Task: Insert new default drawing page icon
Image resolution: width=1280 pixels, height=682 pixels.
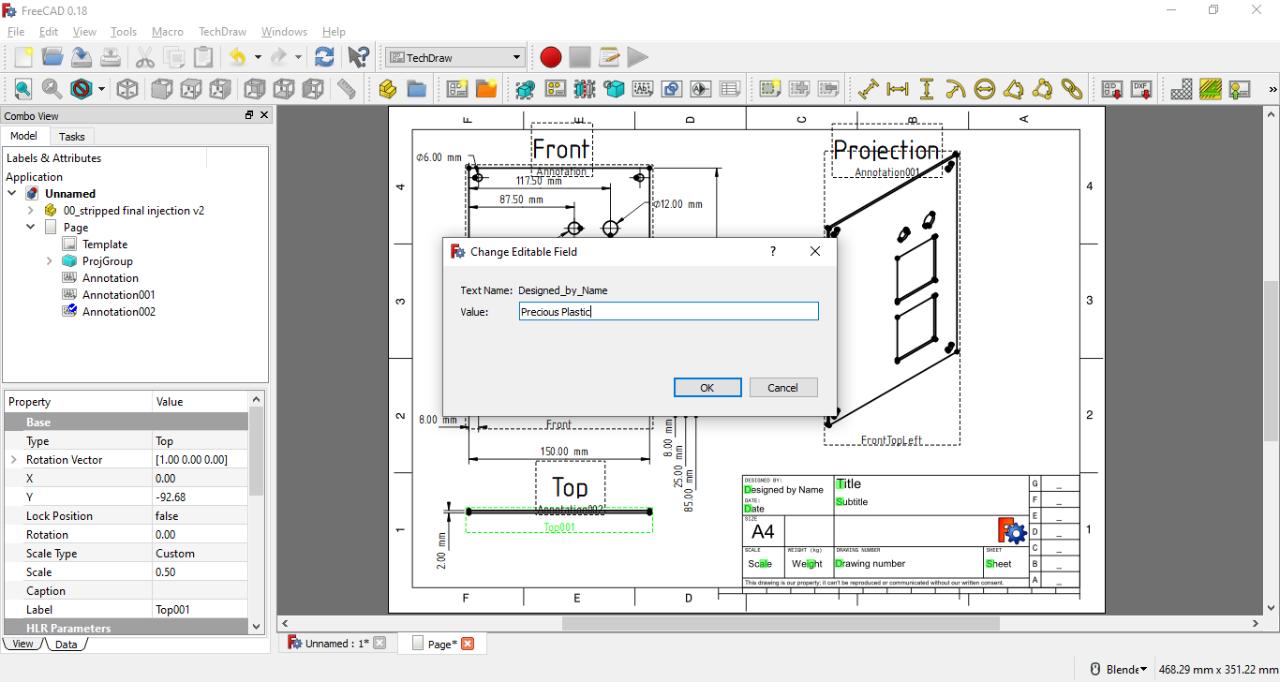Action: tap(457, 90)
